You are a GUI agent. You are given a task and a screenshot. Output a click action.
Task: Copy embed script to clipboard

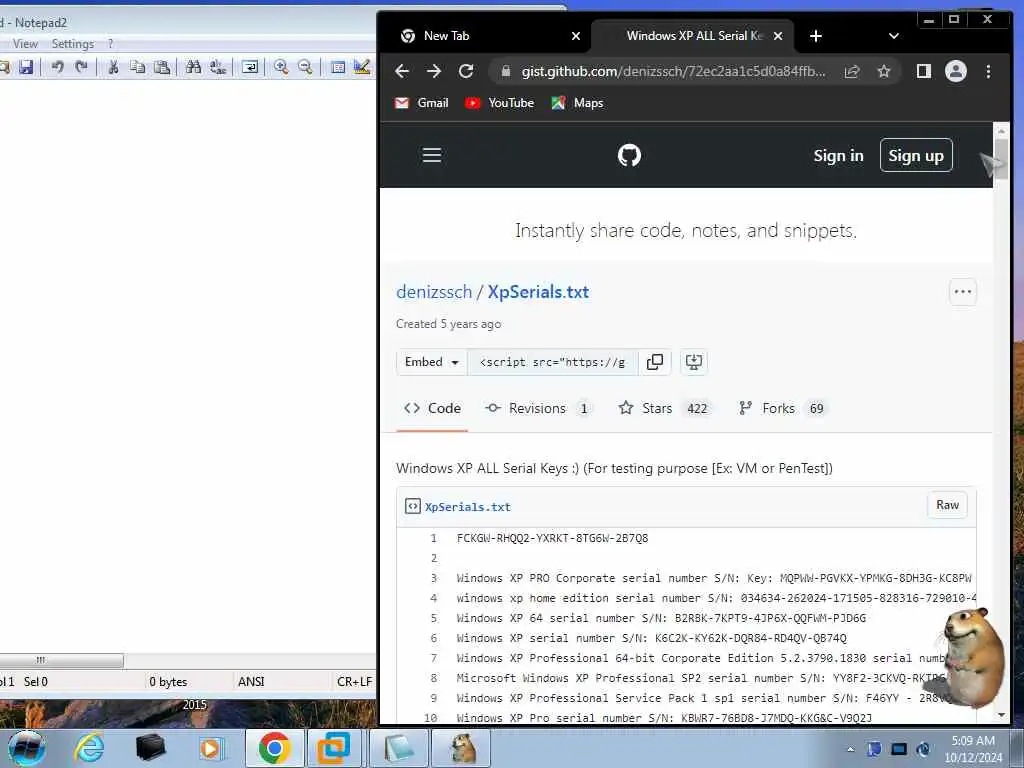[x=654, y=362]
